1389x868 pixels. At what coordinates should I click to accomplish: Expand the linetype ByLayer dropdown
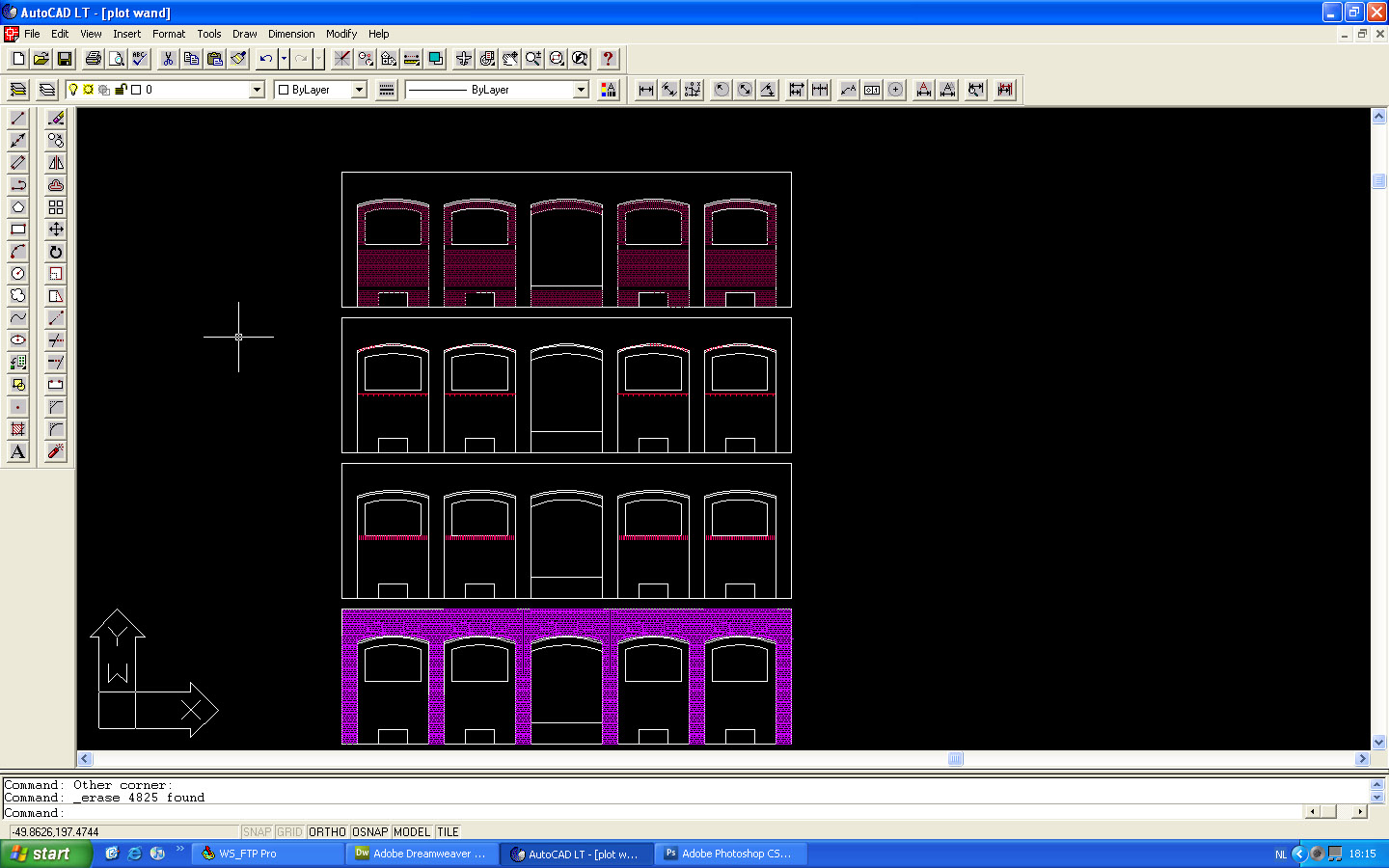click(x=579, y=89)
